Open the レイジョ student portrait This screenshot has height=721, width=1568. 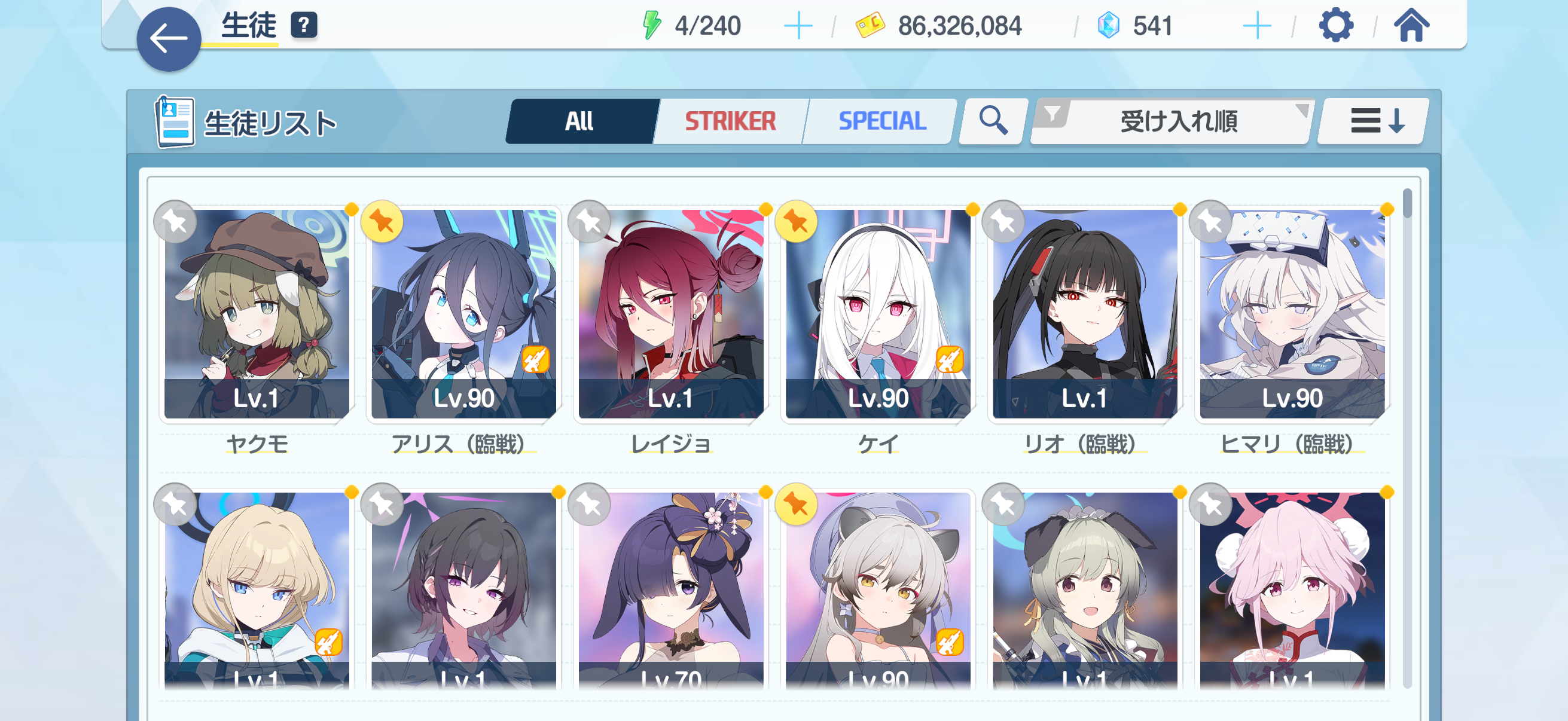tap(671, 313)
